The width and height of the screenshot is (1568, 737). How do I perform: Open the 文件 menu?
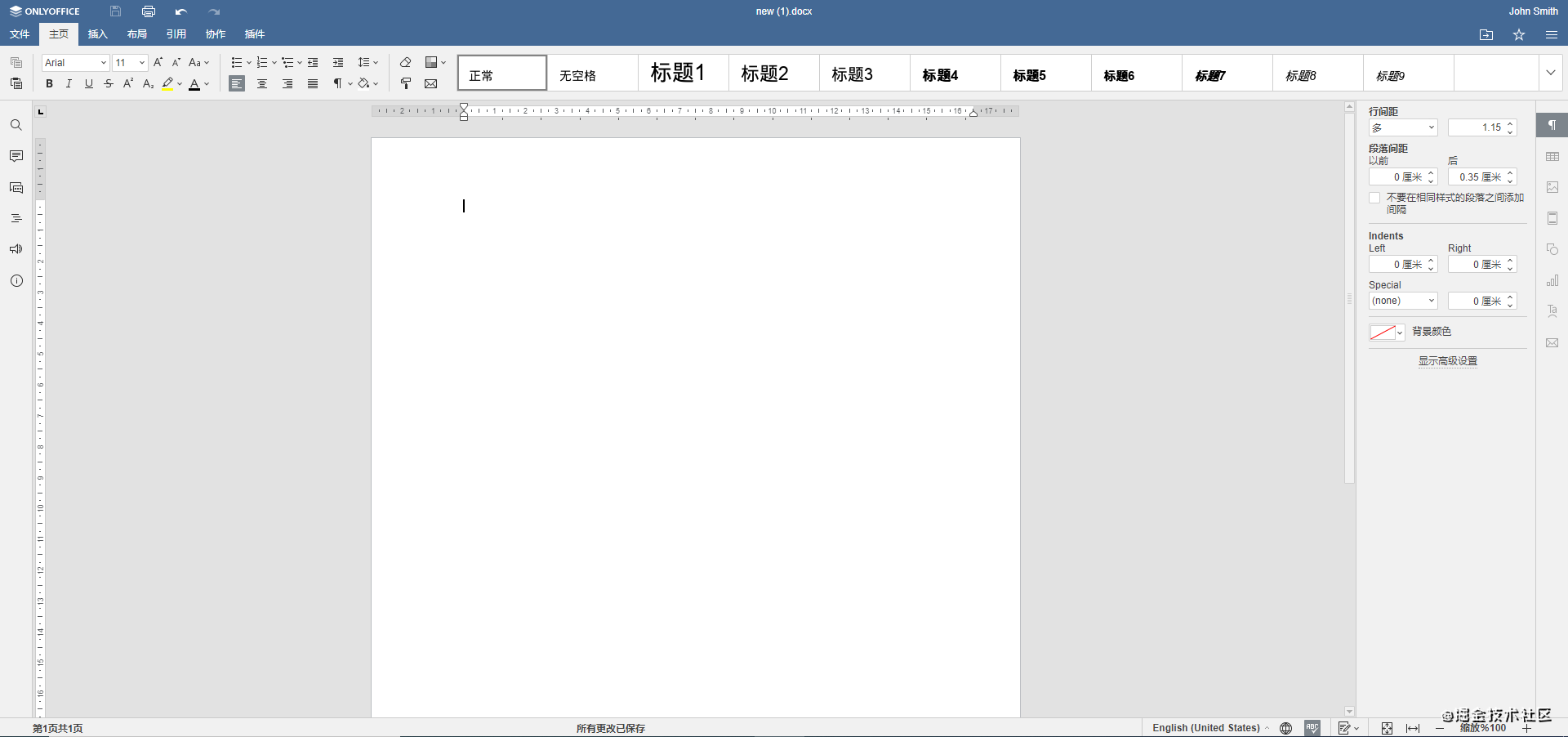point(19,34)
